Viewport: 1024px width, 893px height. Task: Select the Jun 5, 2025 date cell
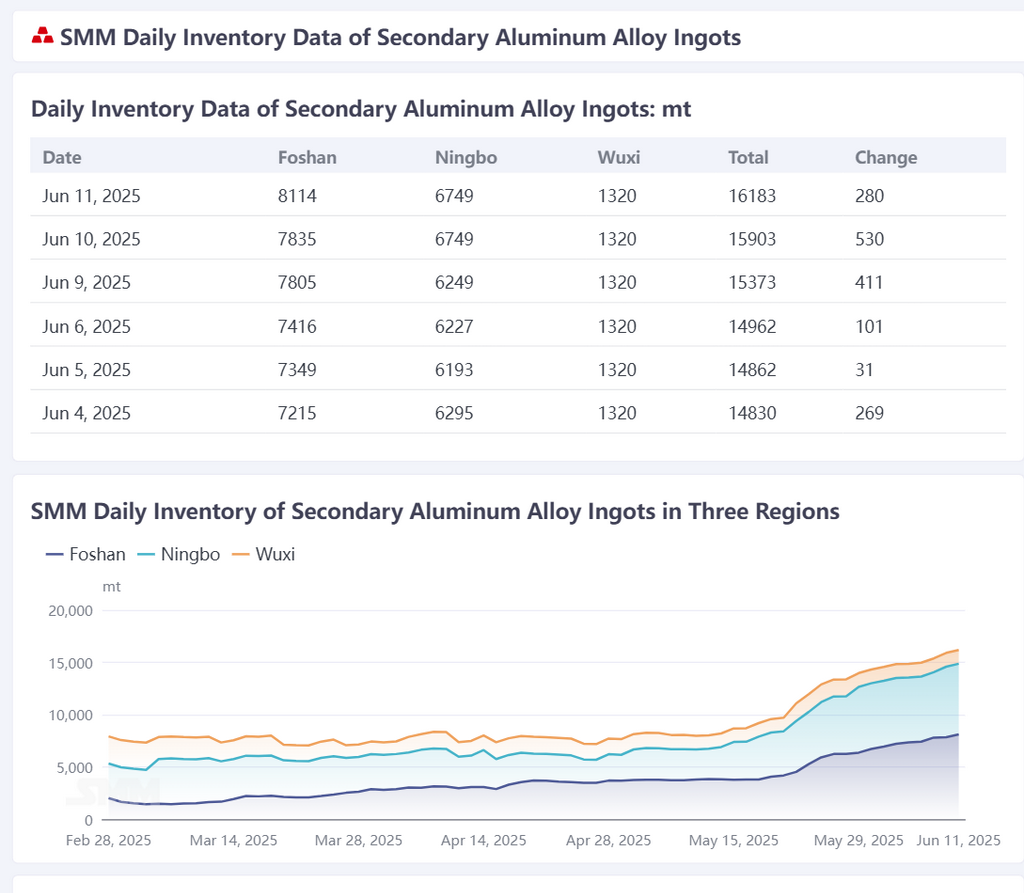point(86,370)
